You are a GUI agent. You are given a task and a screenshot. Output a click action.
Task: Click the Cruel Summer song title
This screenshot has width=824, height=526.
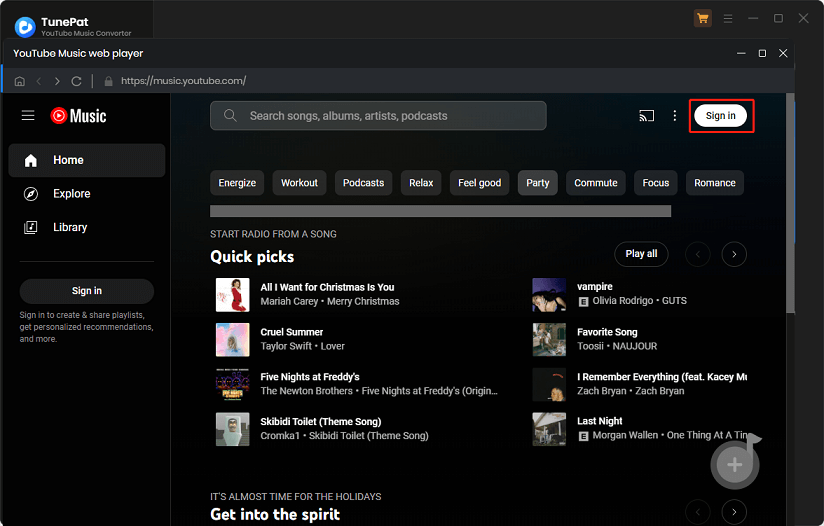(x=292, y=332)
